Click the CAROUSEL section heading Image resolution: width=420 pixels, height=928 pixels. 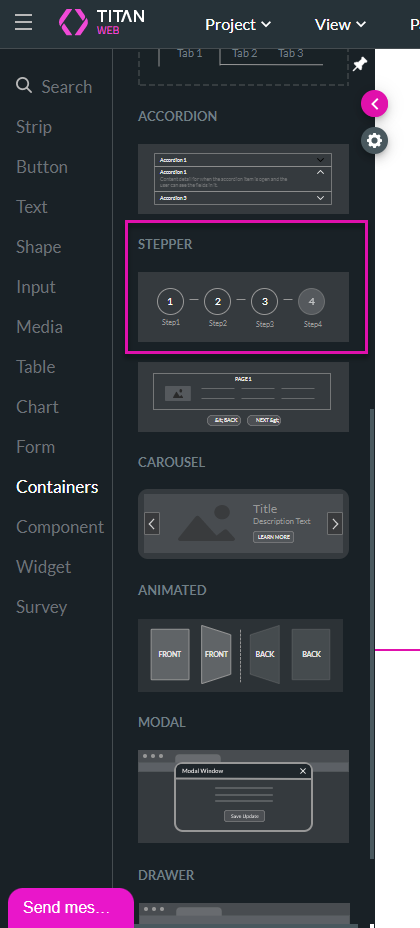[x=172, y=462]
